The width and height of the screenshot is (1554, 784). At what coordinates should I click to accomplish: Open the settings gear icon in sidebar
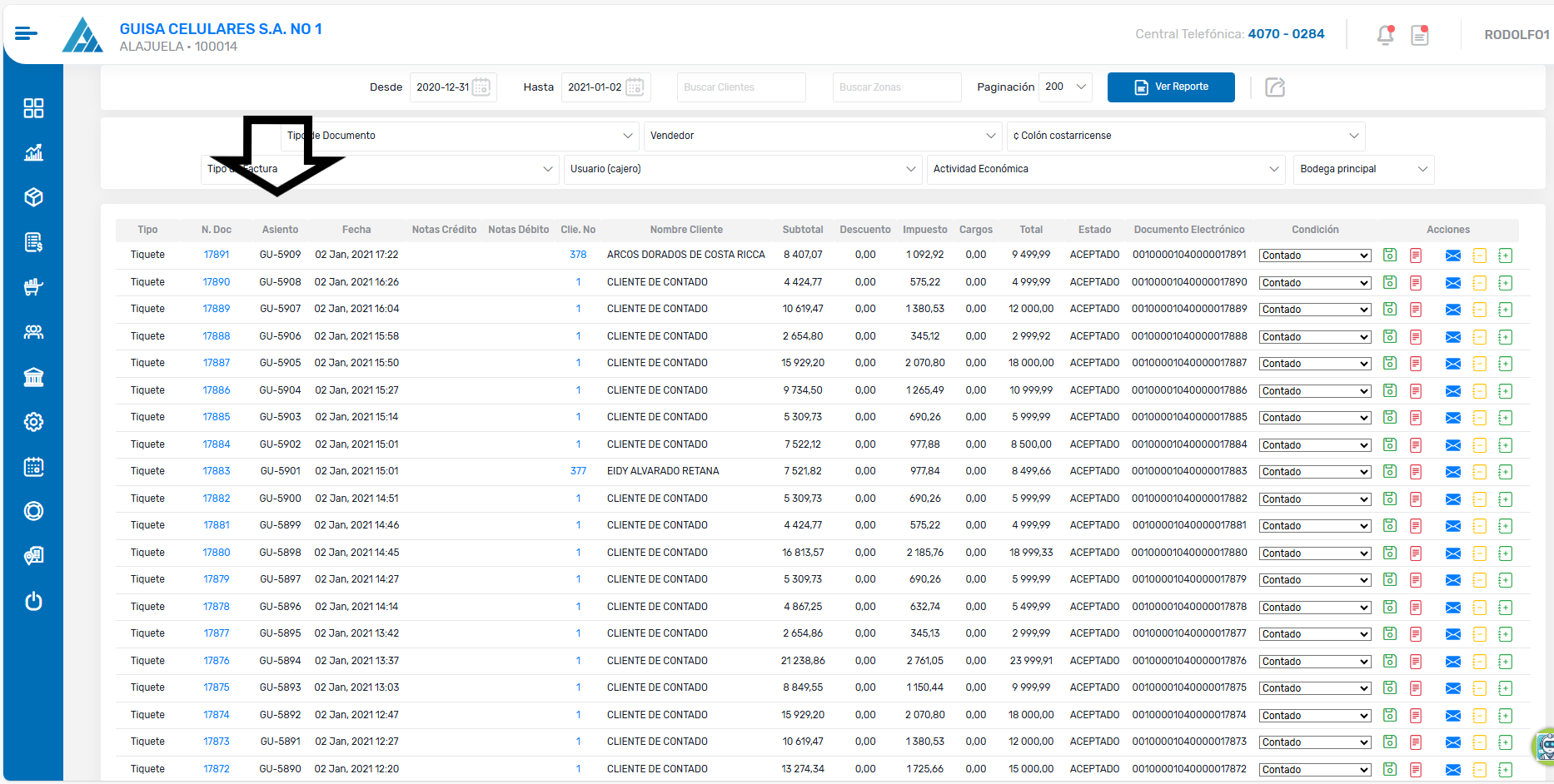[x=33, y=422]
